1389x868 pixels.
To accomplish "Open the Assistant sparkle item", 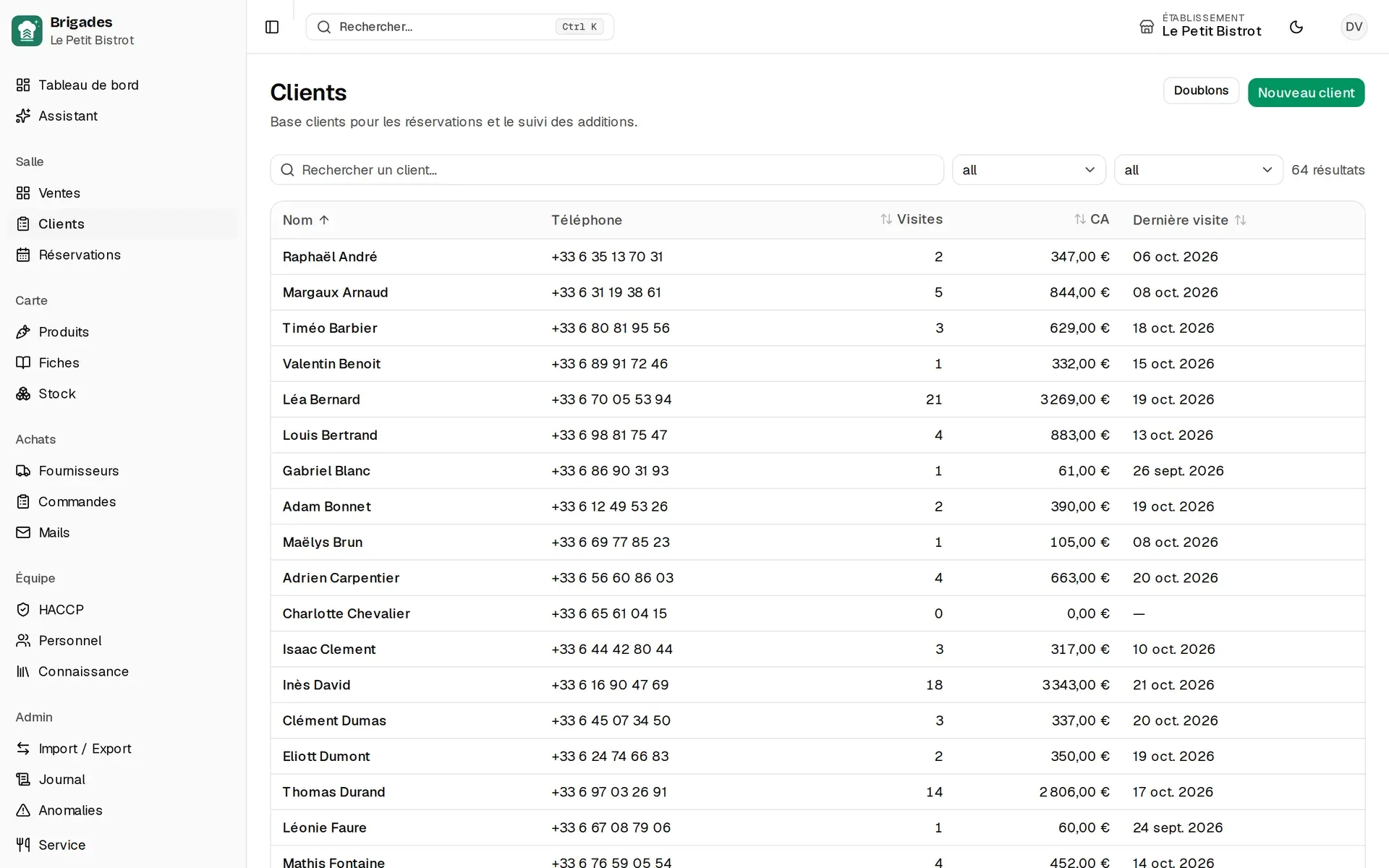I will [x=124, y=116].
